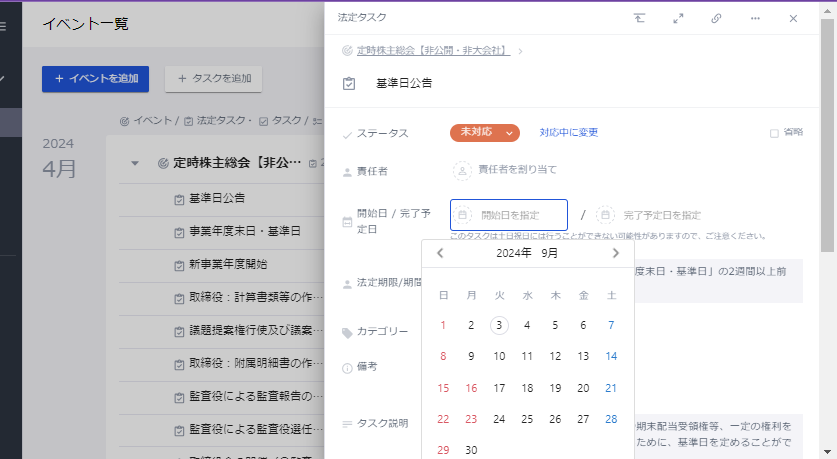Click the ステータス checkmark icon
This screenshot has height=459, width=837.
[347, 135]
